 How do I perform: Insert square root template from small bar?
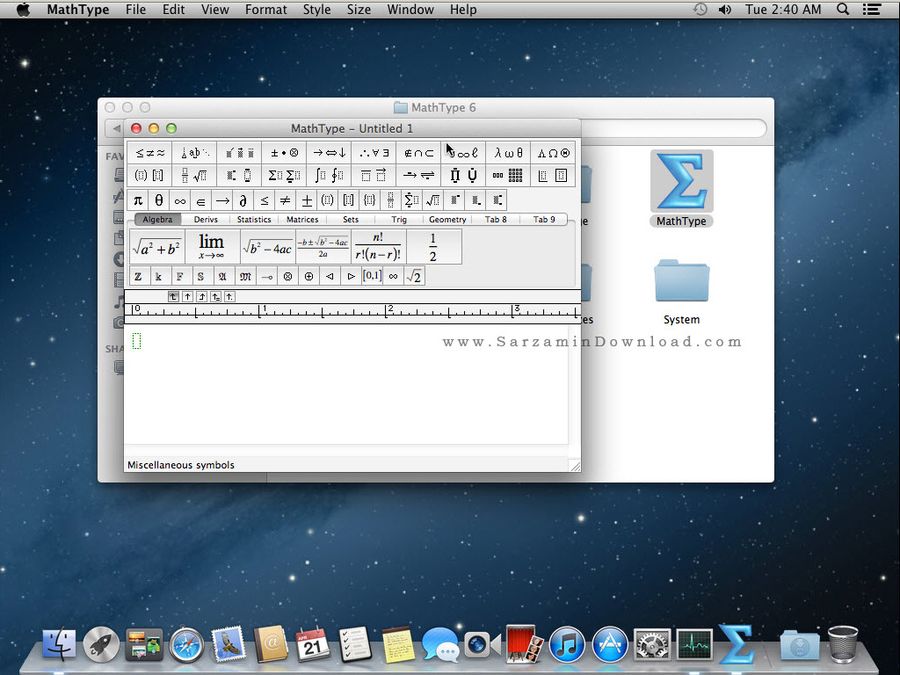pos(433,200)
